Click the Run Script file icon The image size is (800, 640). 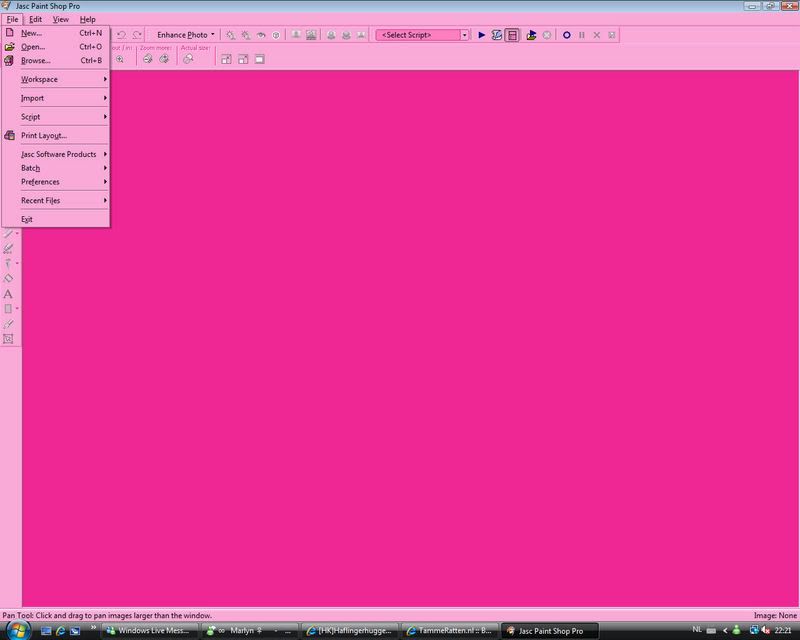tap(531, 35)
